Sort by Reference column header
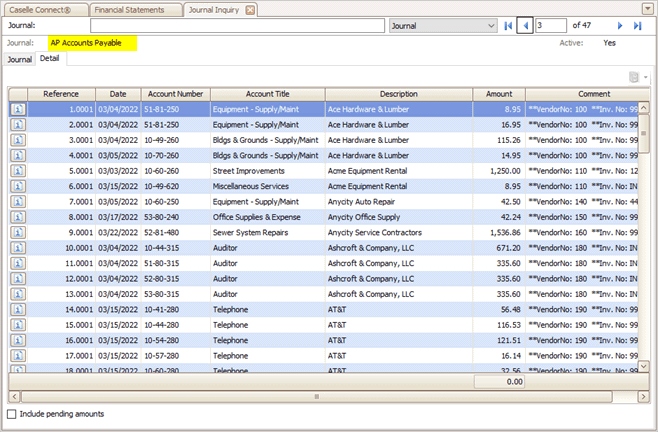 click(61, 94)
